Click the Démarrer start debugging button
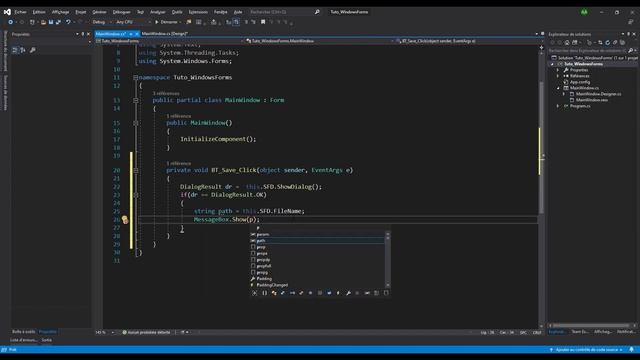Screen dimensions: 640x360 pyautogui.click(x=166, y=22)
